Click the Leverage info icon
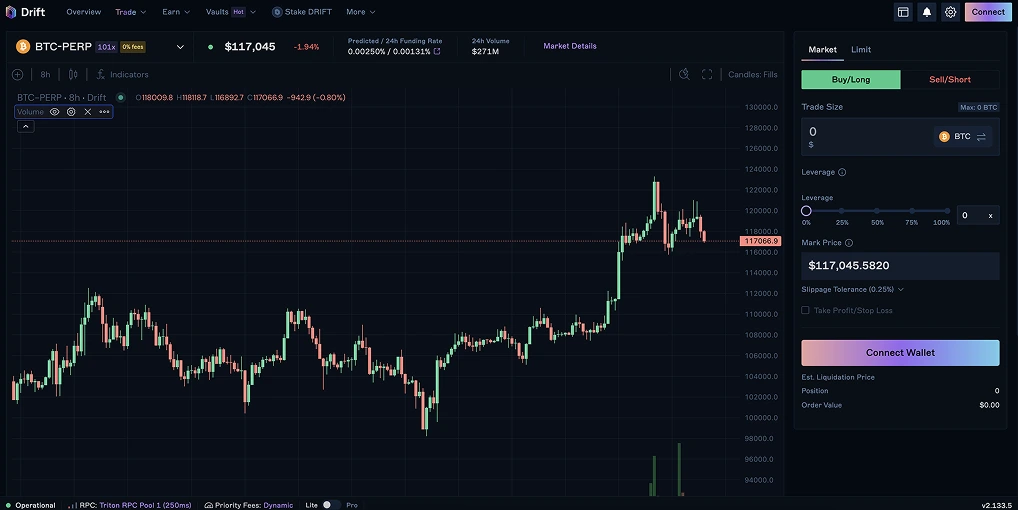This screenshot has width=1018, height=510. 842,172
